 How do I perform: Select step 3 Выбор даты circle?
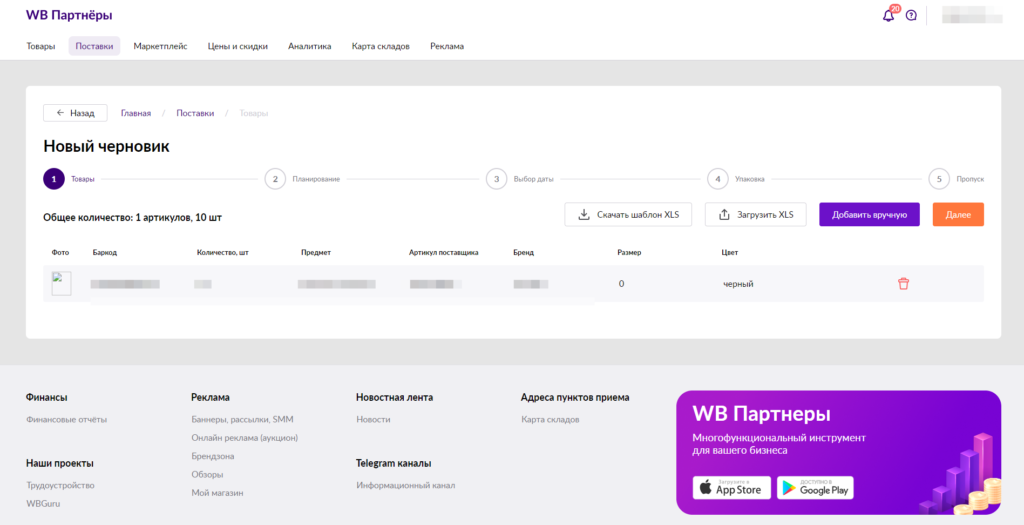point(496,179)
